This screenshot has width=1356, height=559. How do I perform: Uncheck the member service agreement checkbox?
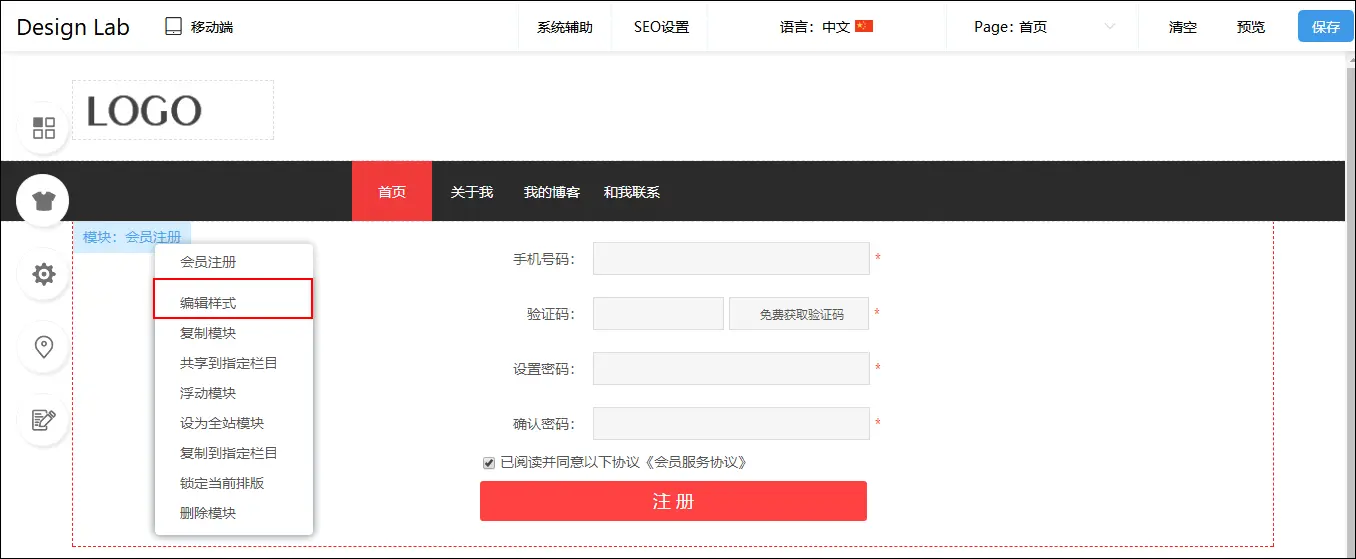pyautogui.click(x=489, y=463)
